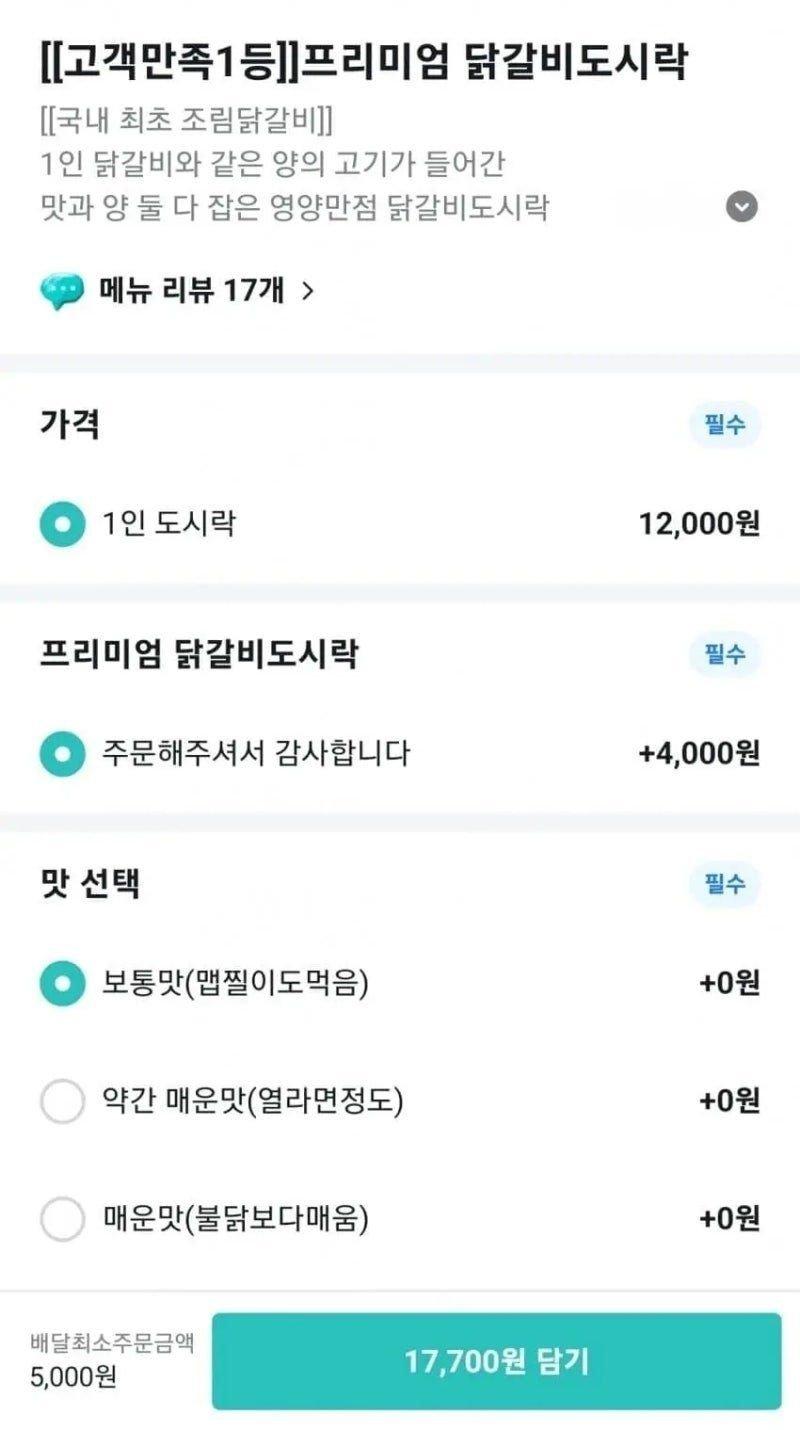Viewport: 800px width, 1430px height.
Task: Tap the 매운맛(불닭보다매움) option label
Action: click(x=236, y=1219)
